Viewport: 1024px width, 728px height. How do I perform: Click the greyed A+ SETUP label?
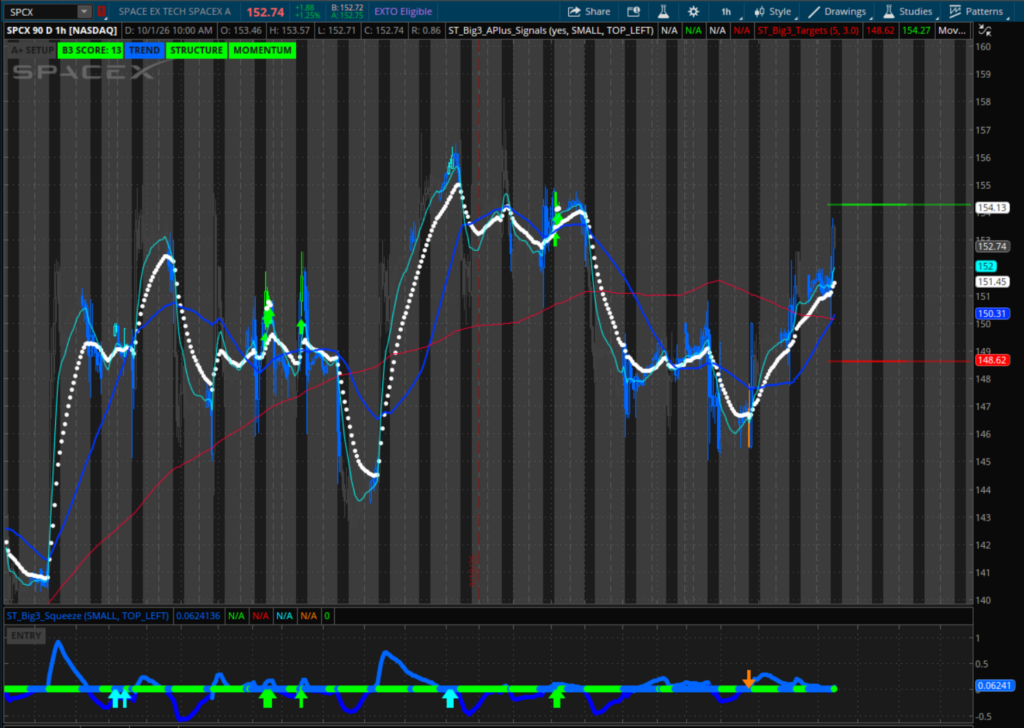click(x=32, y=50)
